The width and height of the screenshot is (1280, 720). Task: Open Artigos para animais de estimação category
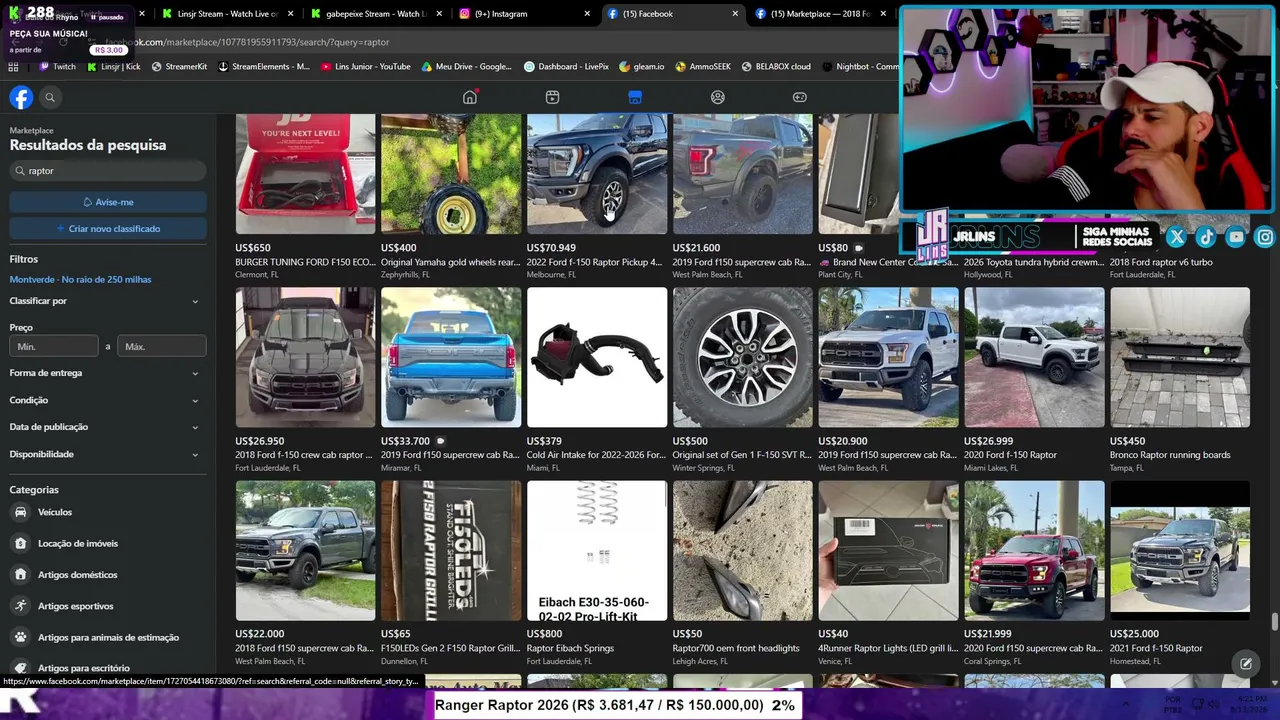[108, 637]
